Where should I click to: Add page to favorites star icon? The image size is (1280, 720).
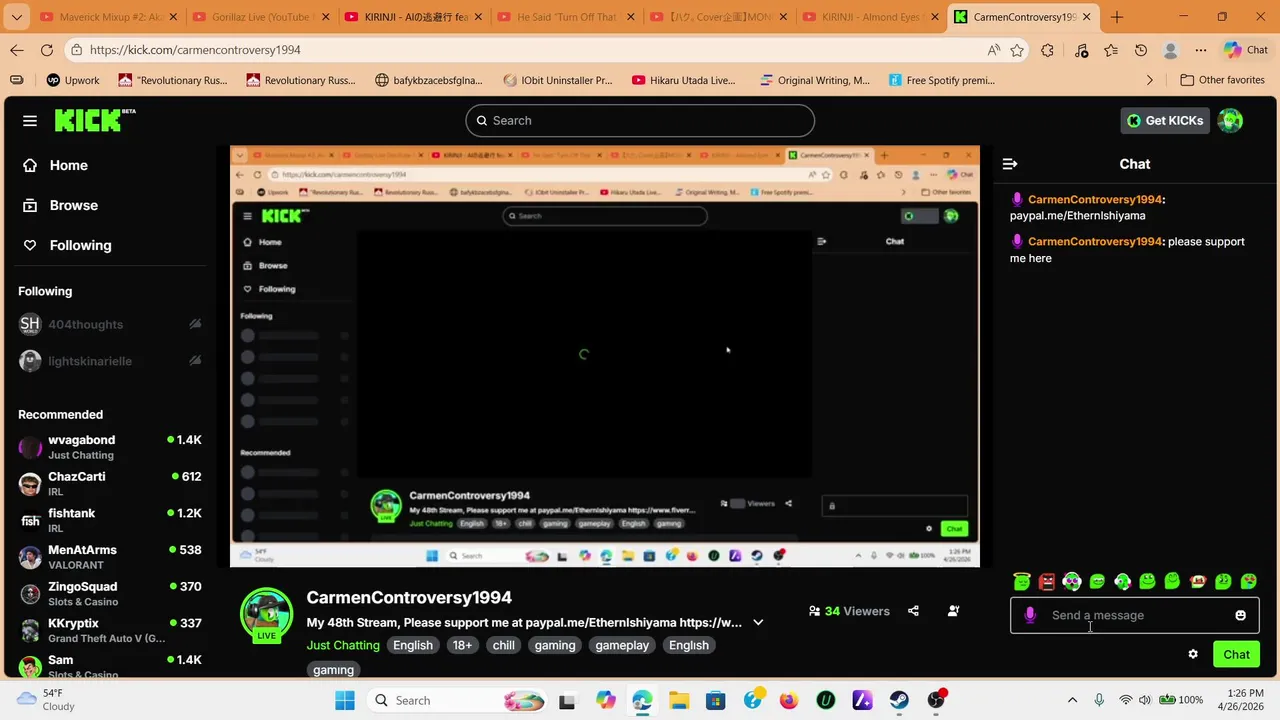(x=1017, y=50)
